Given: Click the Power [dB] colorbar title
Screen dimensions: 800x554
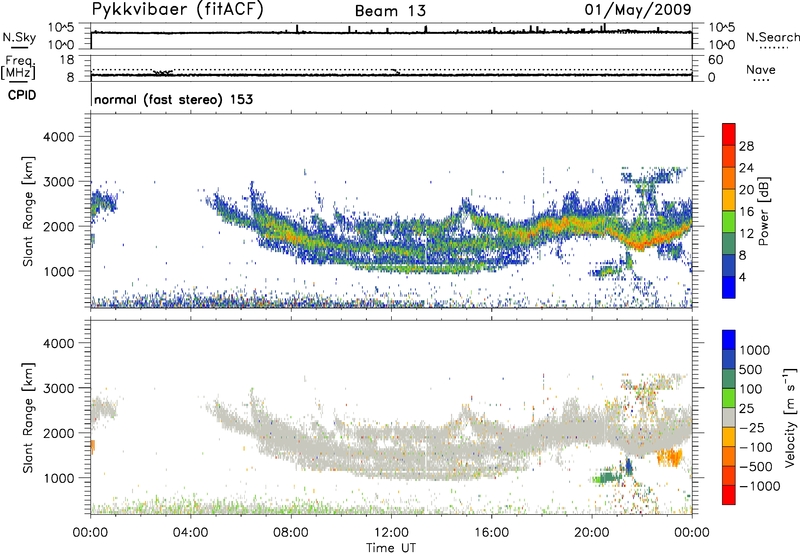Looking at the screenshot, I should point(763,211).
